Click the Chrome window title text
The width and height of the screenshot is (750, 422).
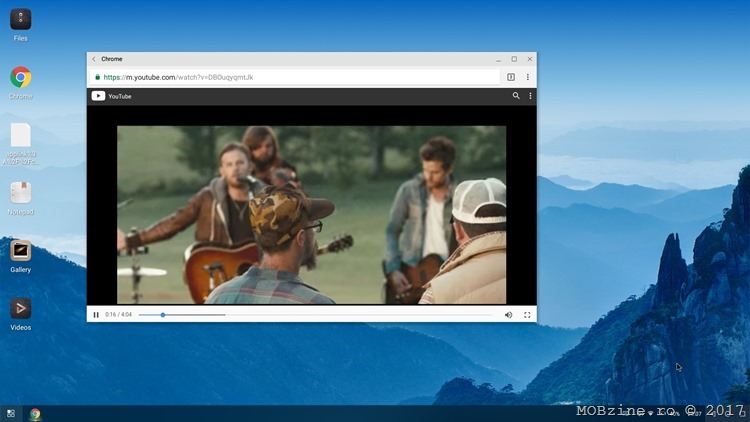coord(112,59)
